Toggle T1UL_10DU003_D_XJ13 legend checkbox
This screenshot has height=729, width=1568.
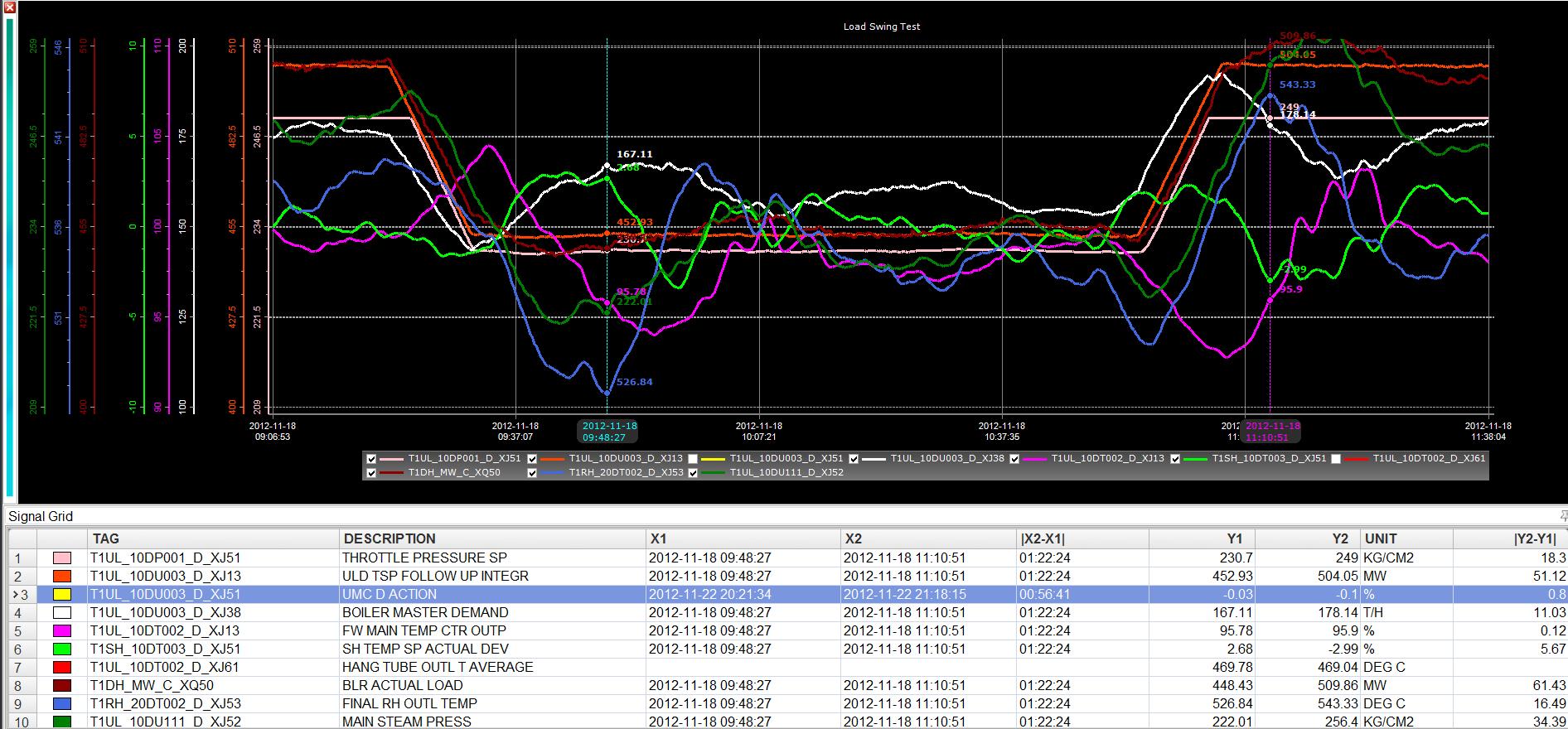pyautogui.click(x=532, y=459)
